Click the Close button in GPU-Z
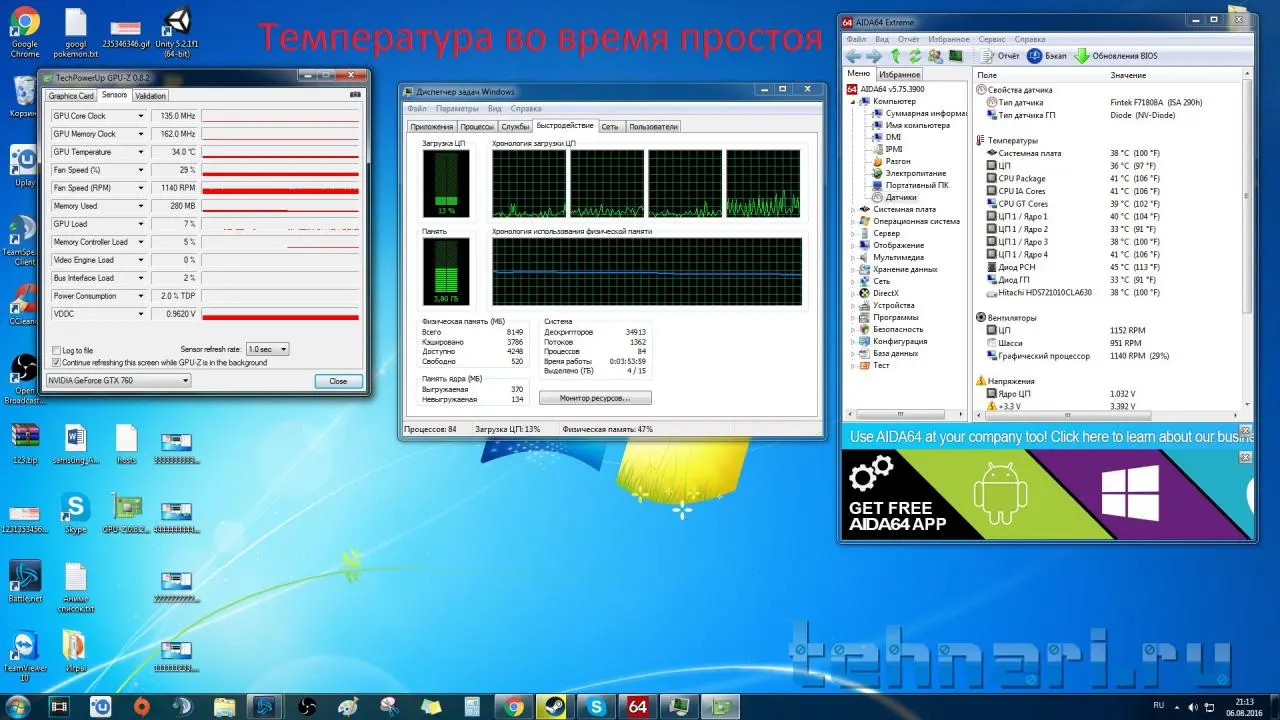 (338, 381)
